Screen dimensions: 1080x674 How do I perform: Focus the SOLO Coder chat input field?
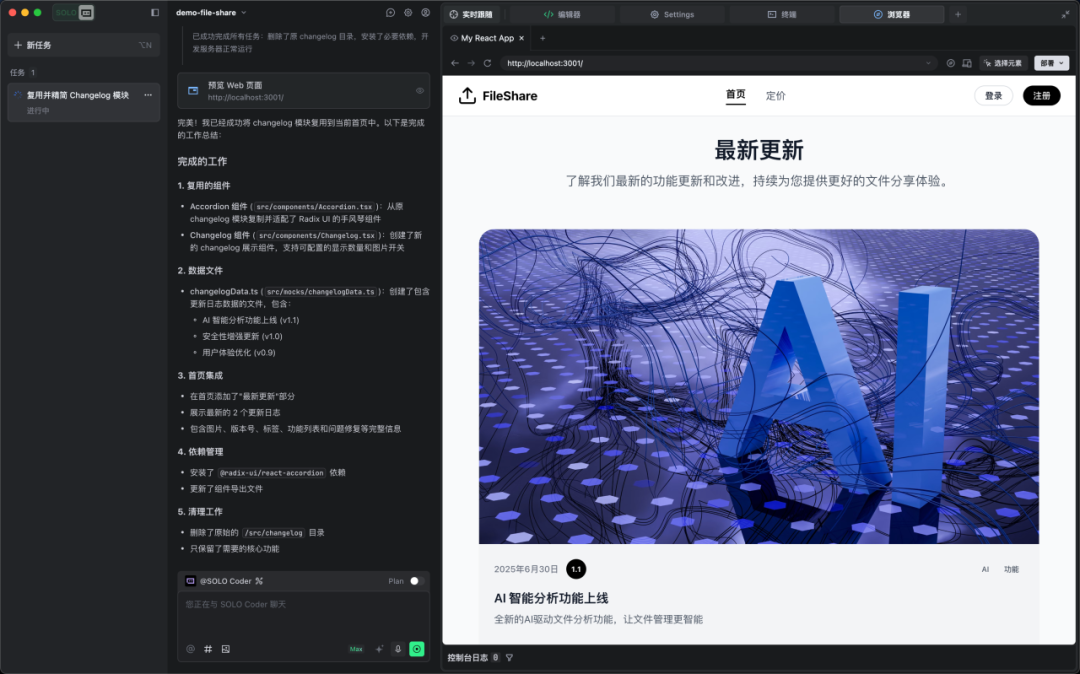click(x=303, y=615)
